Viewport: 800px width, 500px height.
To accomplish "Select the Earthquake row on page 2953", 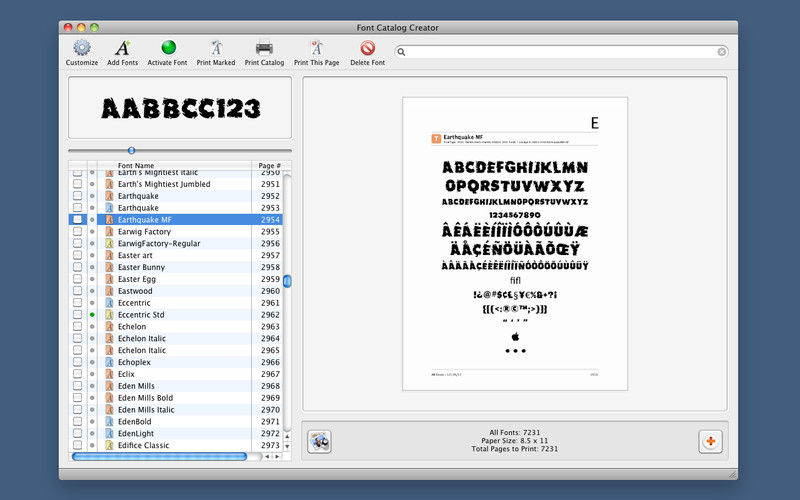I will 176,208.
